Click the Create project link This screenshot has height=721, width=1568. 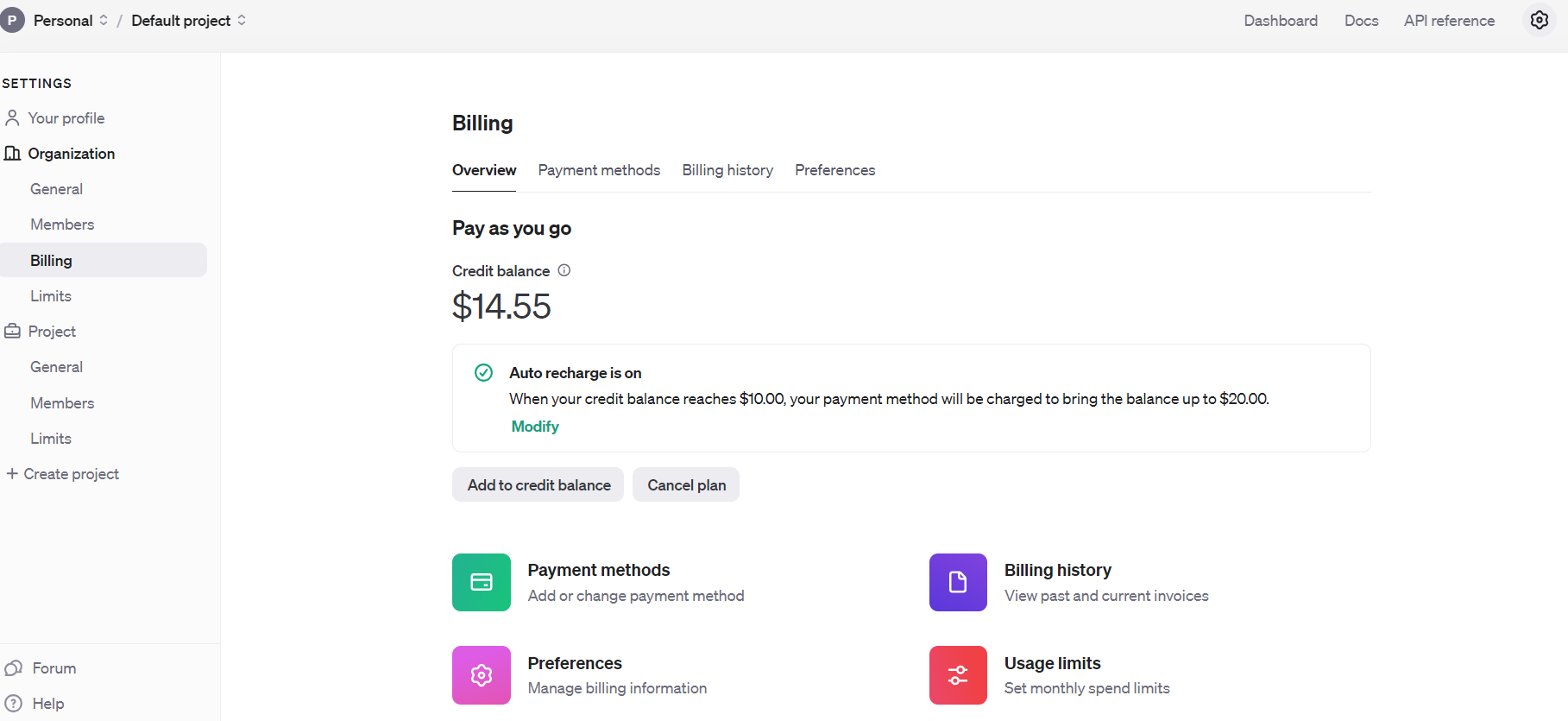pyautogui.click(x=71, y=473)
